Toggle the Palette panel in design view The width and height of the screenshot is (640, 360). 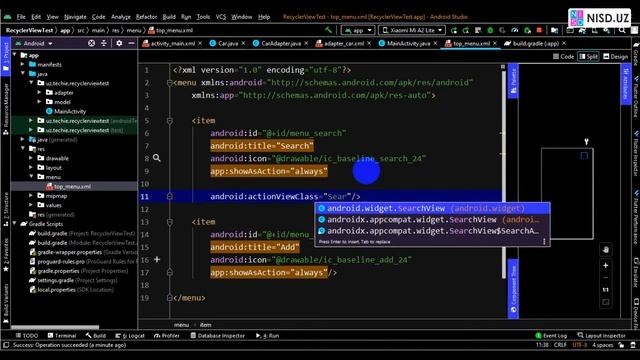[x=513, y=81]
